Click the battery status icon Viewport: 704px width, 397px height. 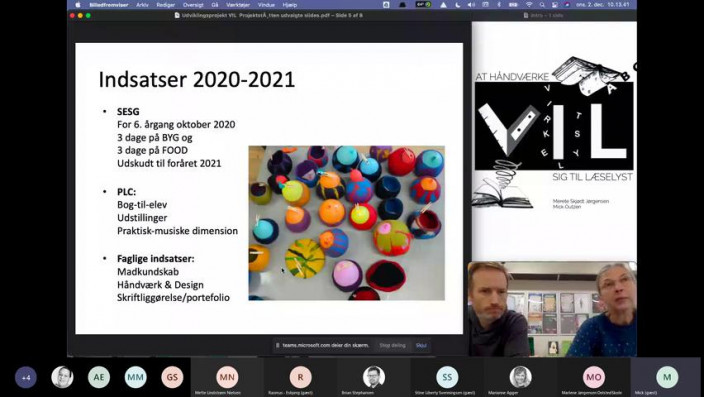[x=513, y=4]
